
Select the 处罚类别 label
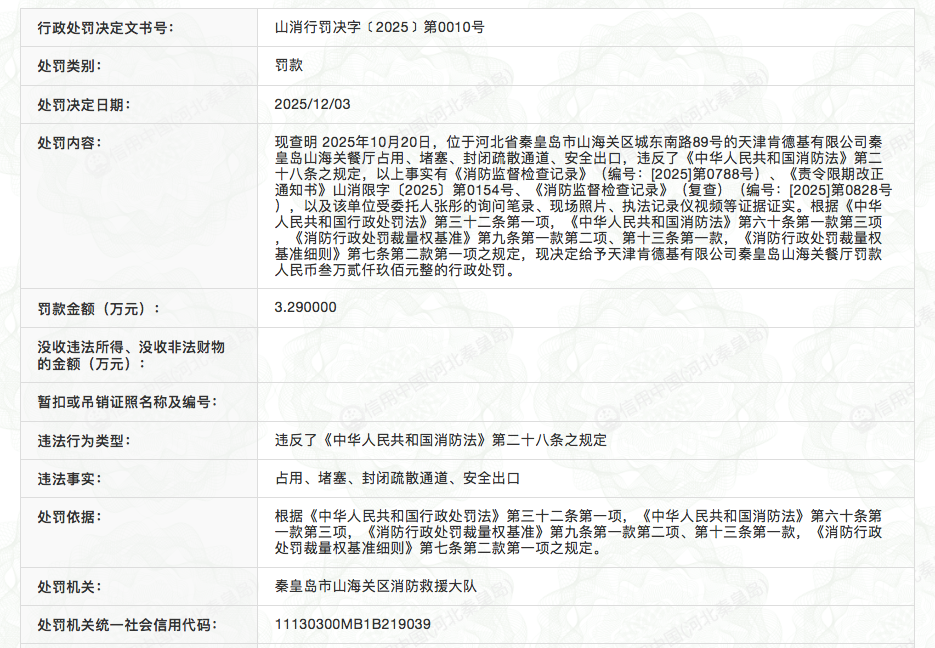pyautogui.click(x=70, y=66)
